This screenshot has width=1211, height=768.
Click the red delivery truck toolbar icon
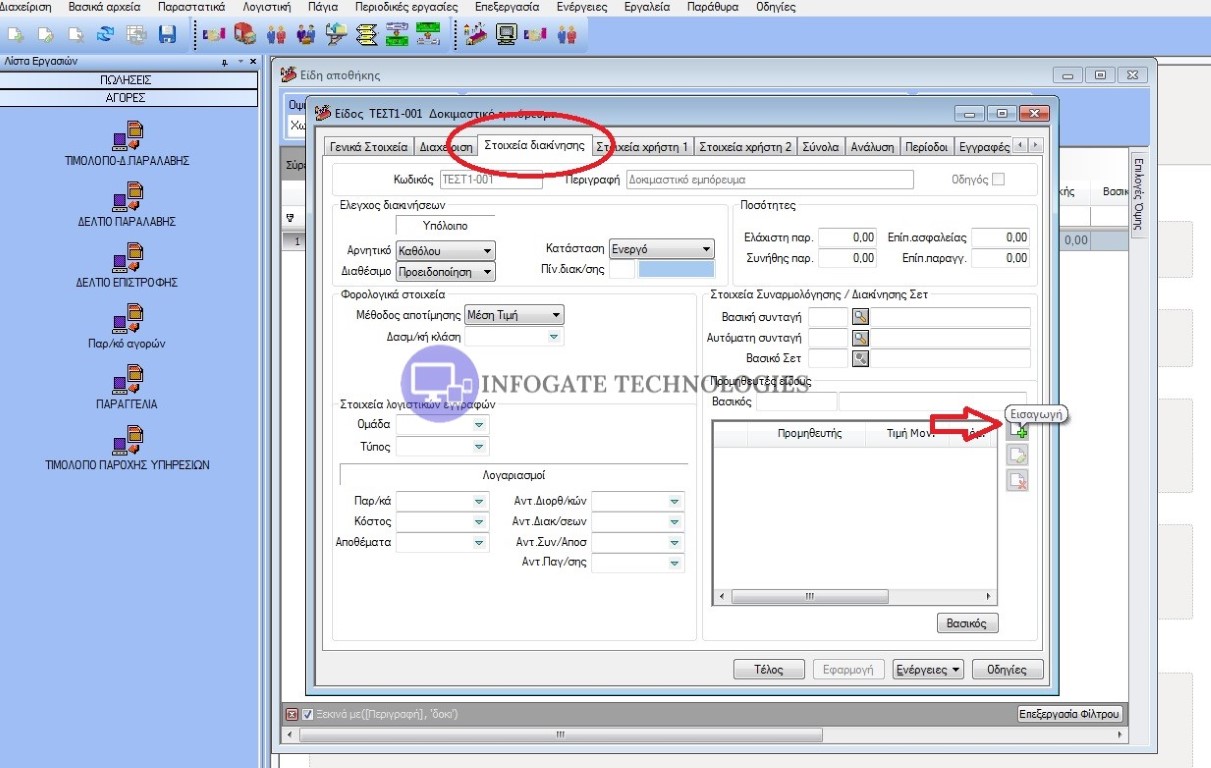tap(244, 35)
